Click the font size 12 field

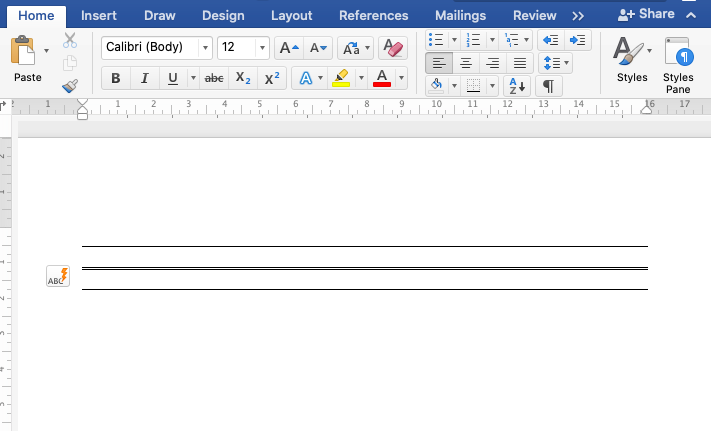click(x=236, y=47)
